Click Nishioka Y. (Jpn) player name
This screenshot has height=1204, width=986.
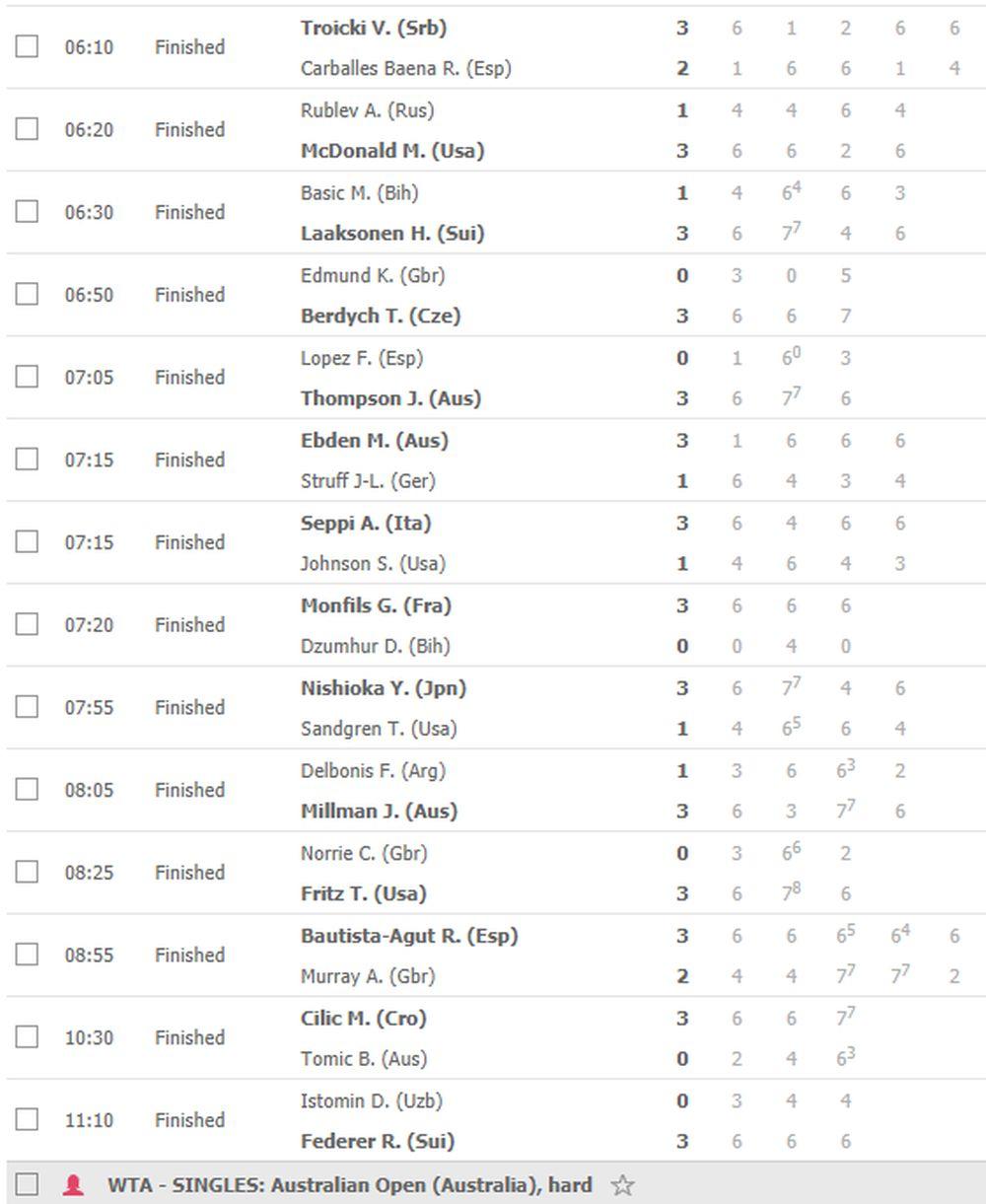(383, 688)
